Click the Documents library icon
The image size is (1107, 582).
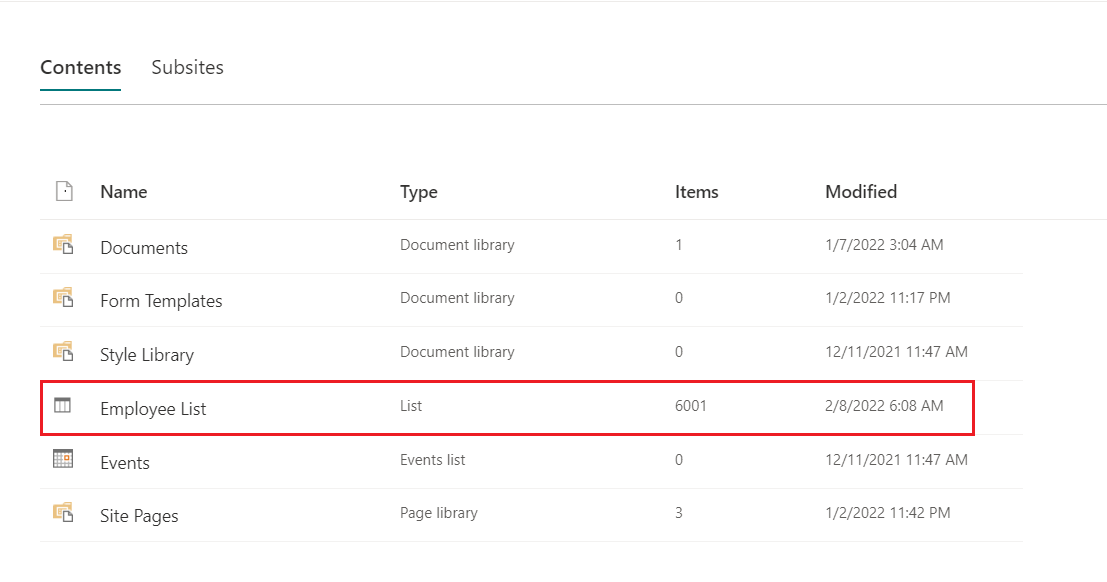click(x=64, y=244)
